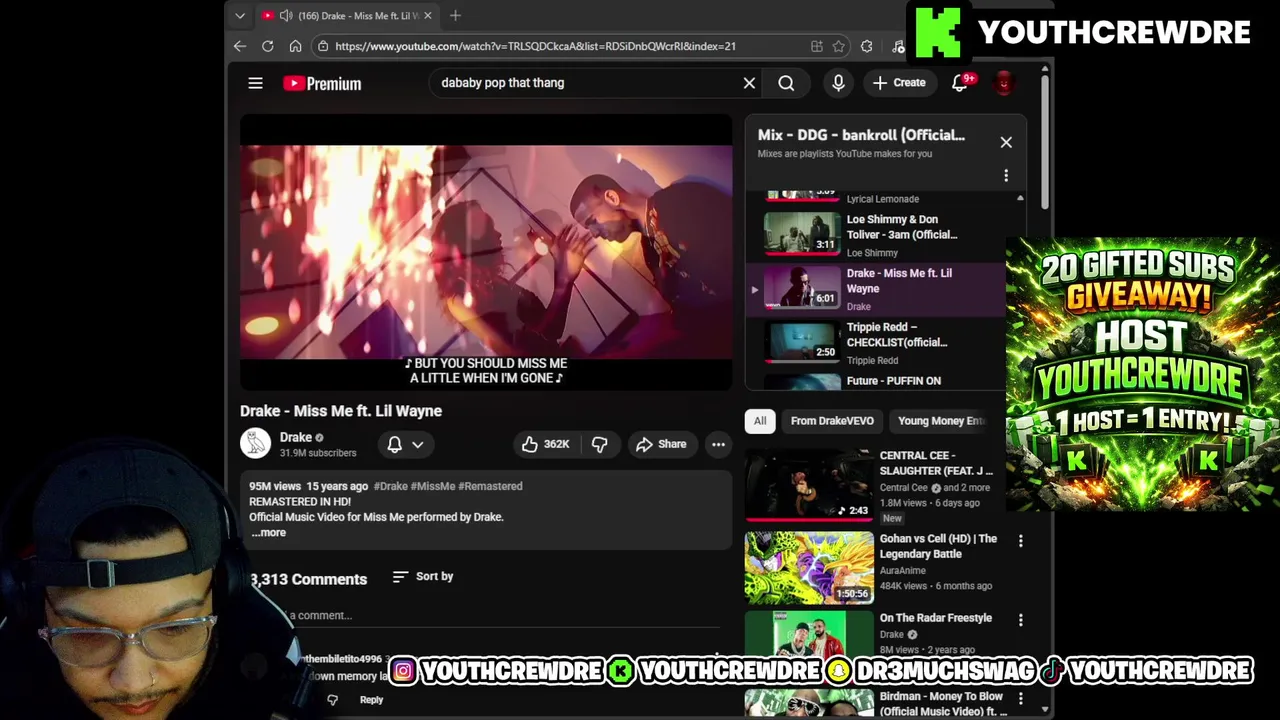Open browser home page icon

tap(295, 46)
